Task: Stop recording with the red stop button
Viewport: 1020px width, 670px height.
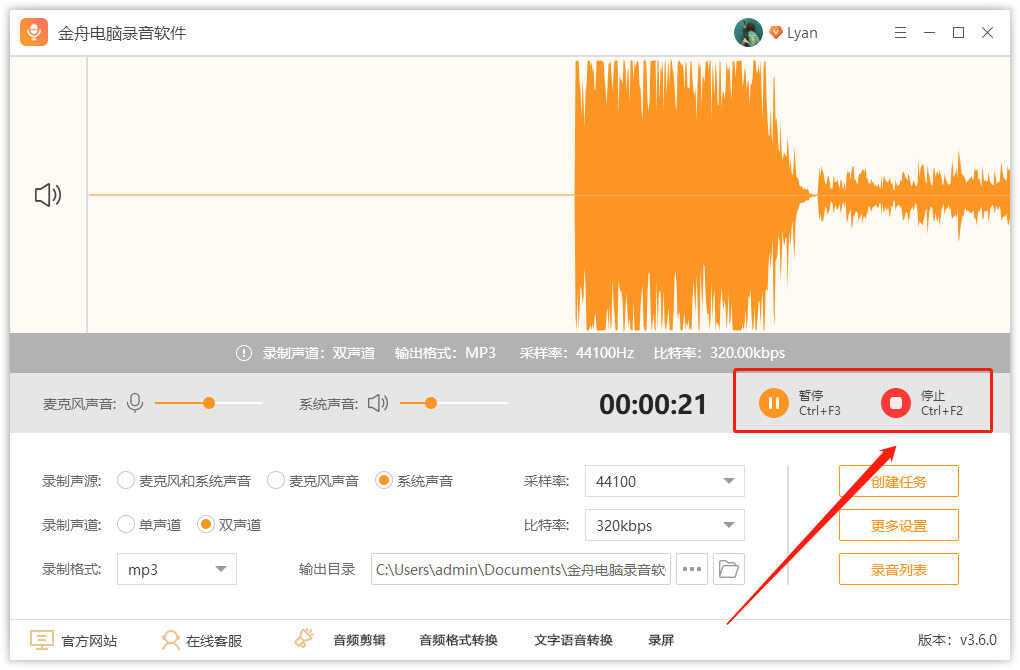Action: click(896, 403)
